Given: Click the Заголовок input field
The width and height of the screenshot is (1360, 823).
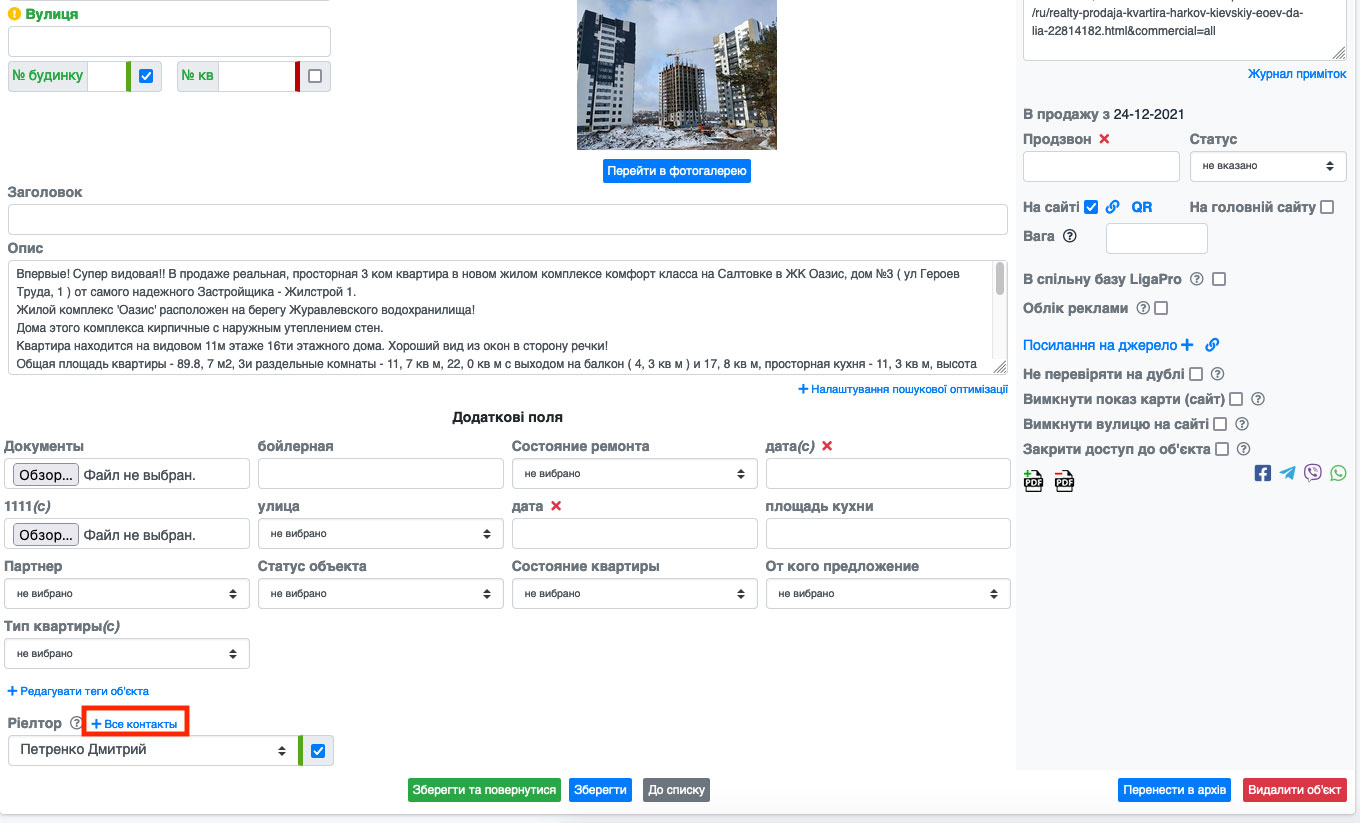Looking at the screenshot, I should click(507, 220).
